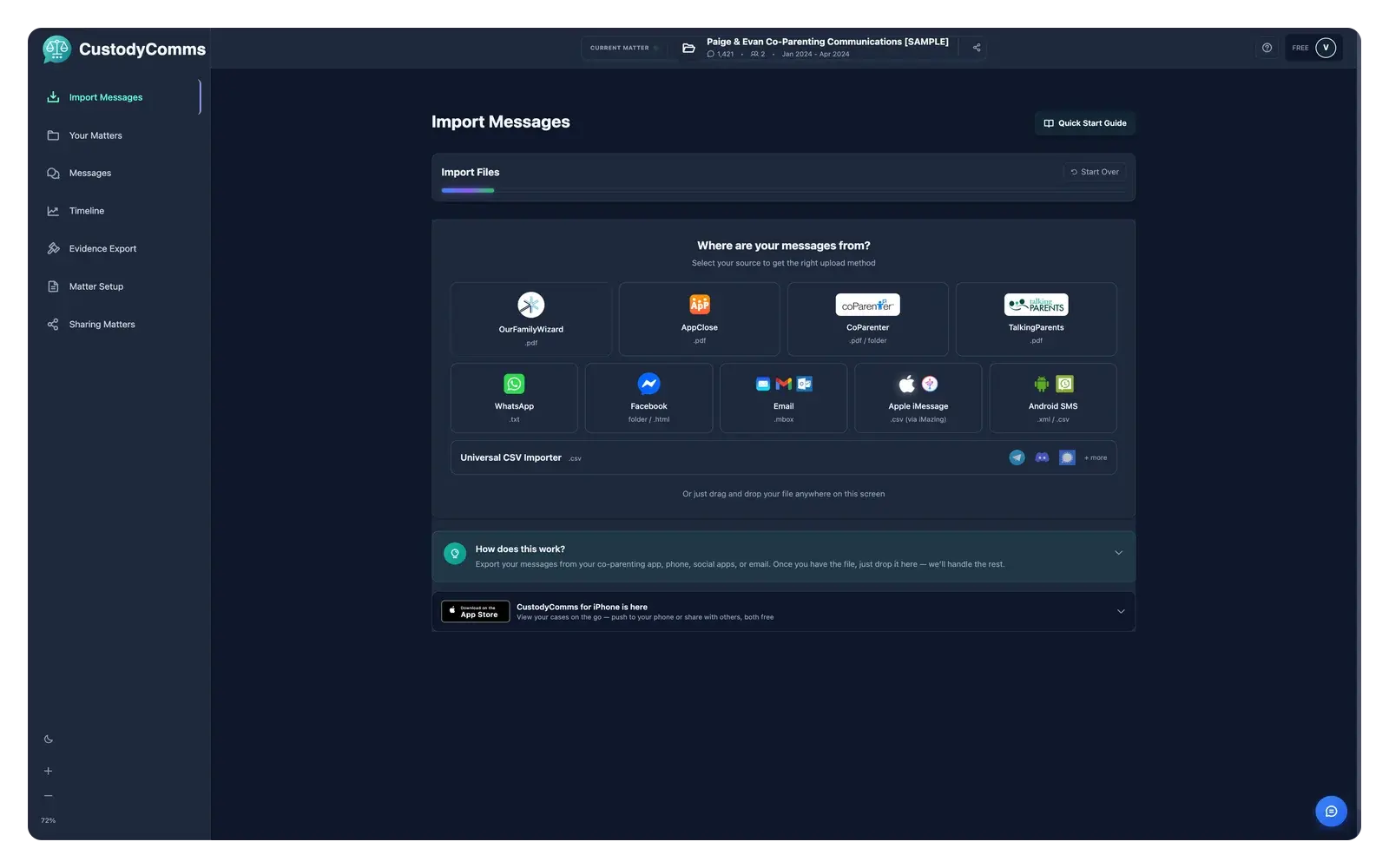
Task: Click the Telegram icon in CSV importer row
Action: click(x=1017, y=457)
